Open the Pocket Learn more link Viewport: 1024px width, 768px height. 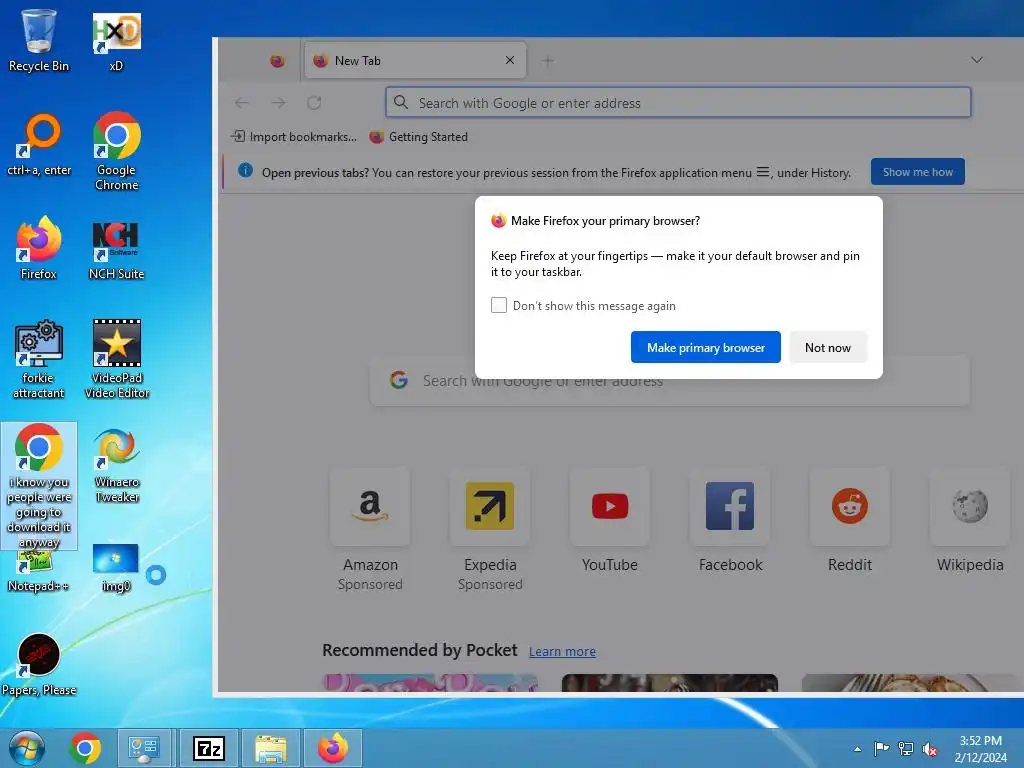pos(562,651)
